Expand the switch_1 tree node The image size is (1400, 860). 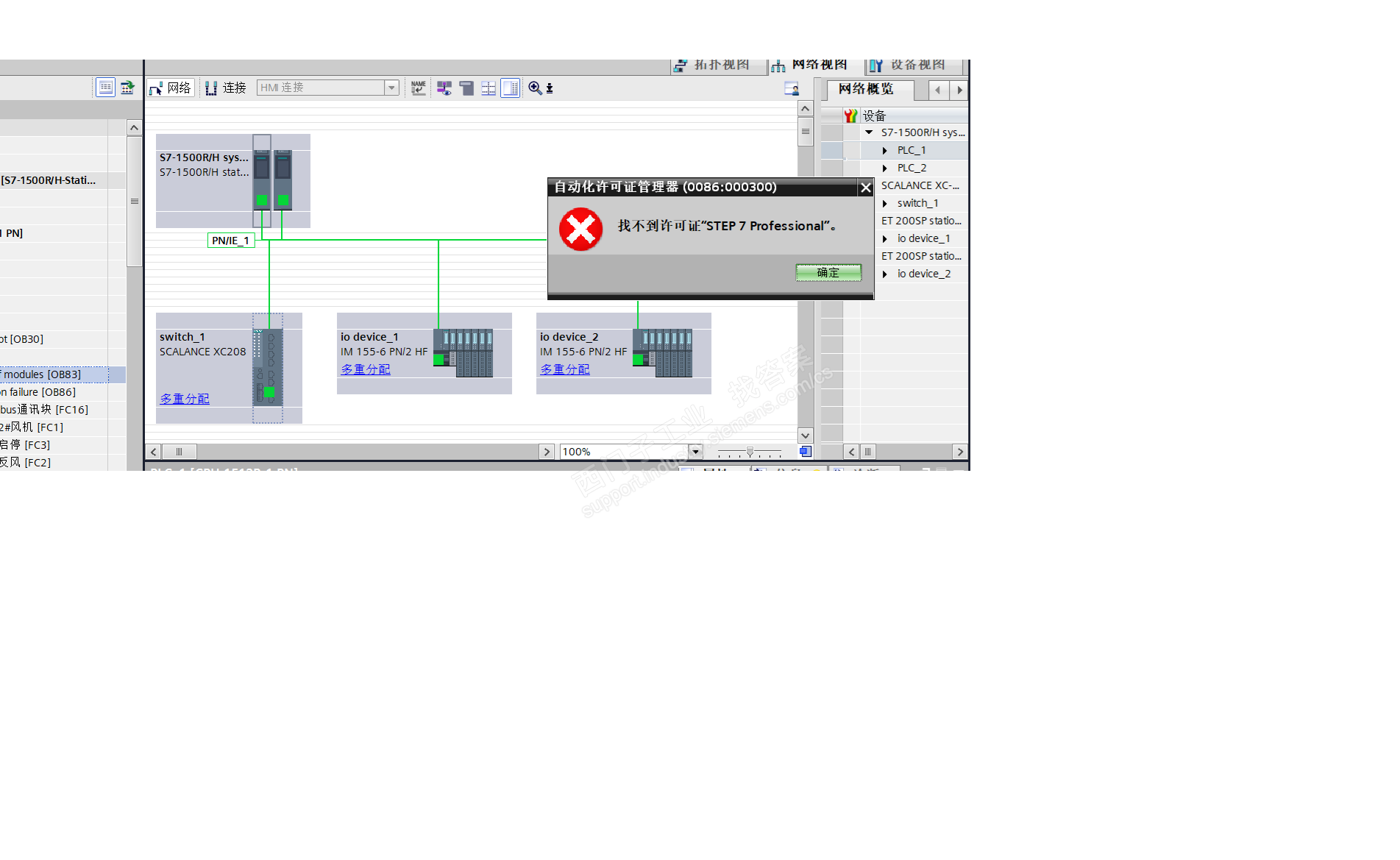885,204
